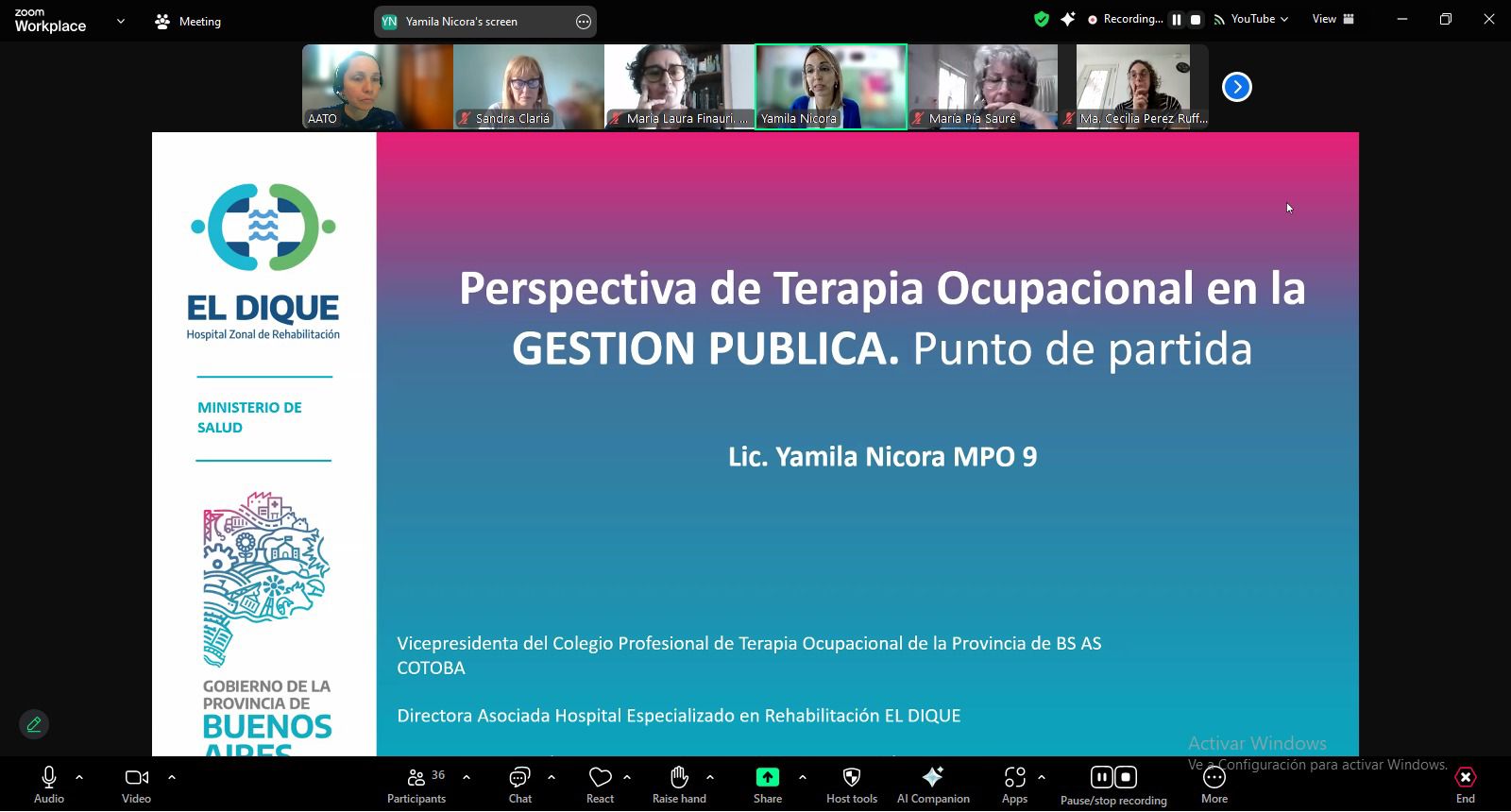The image size is (1511, 812).
Task: Expand video options arrow next to Video
Action: [172, 778]
